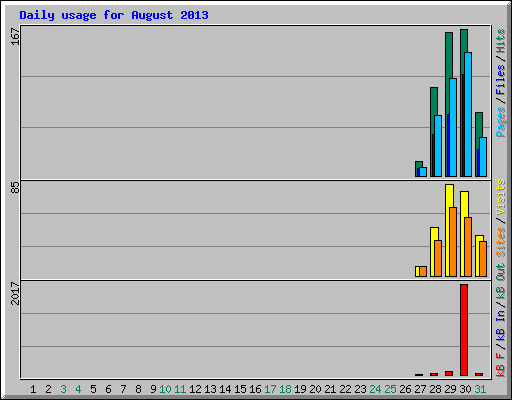Select the cyan Pages bar for day 31
The image size is (512, 400).
point(483,157)
